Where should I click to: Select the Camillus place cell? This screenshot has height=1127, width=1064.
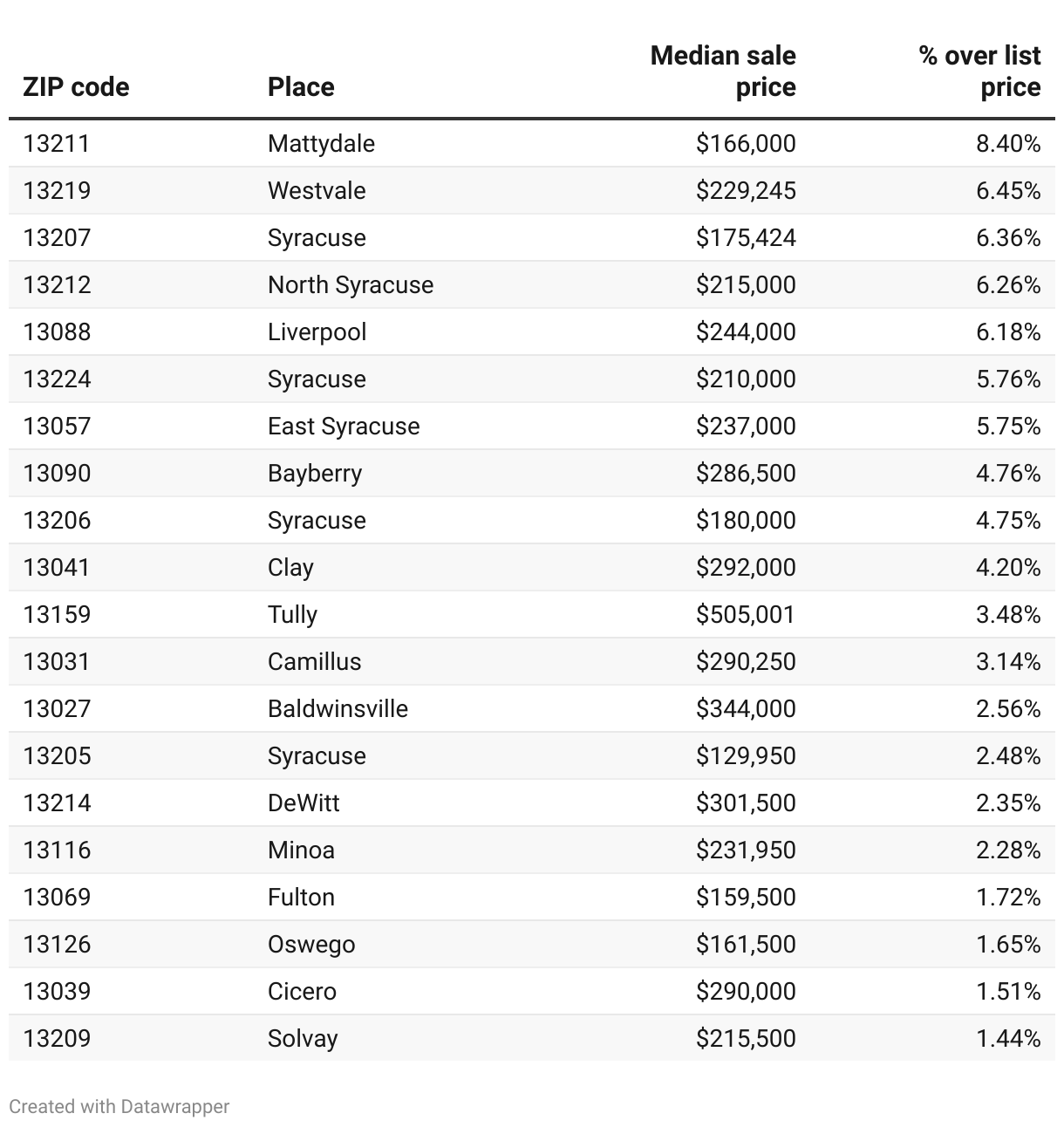(314, 662)
